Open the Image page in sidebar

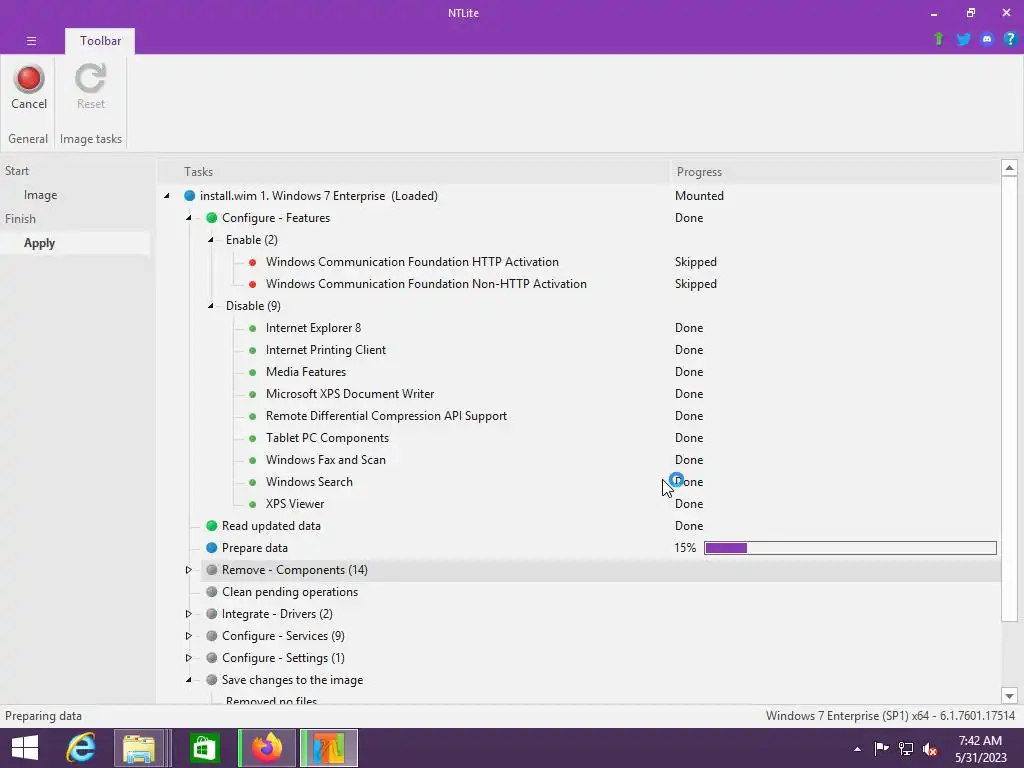pos(40,195)
